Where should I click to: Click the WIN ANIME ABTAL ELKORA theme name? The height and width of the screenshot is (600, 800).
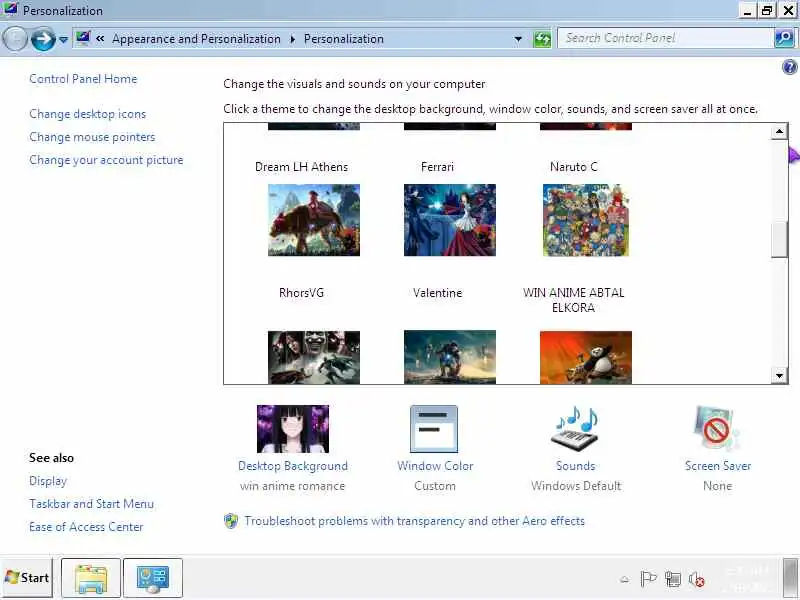click(x=573, y=300)
